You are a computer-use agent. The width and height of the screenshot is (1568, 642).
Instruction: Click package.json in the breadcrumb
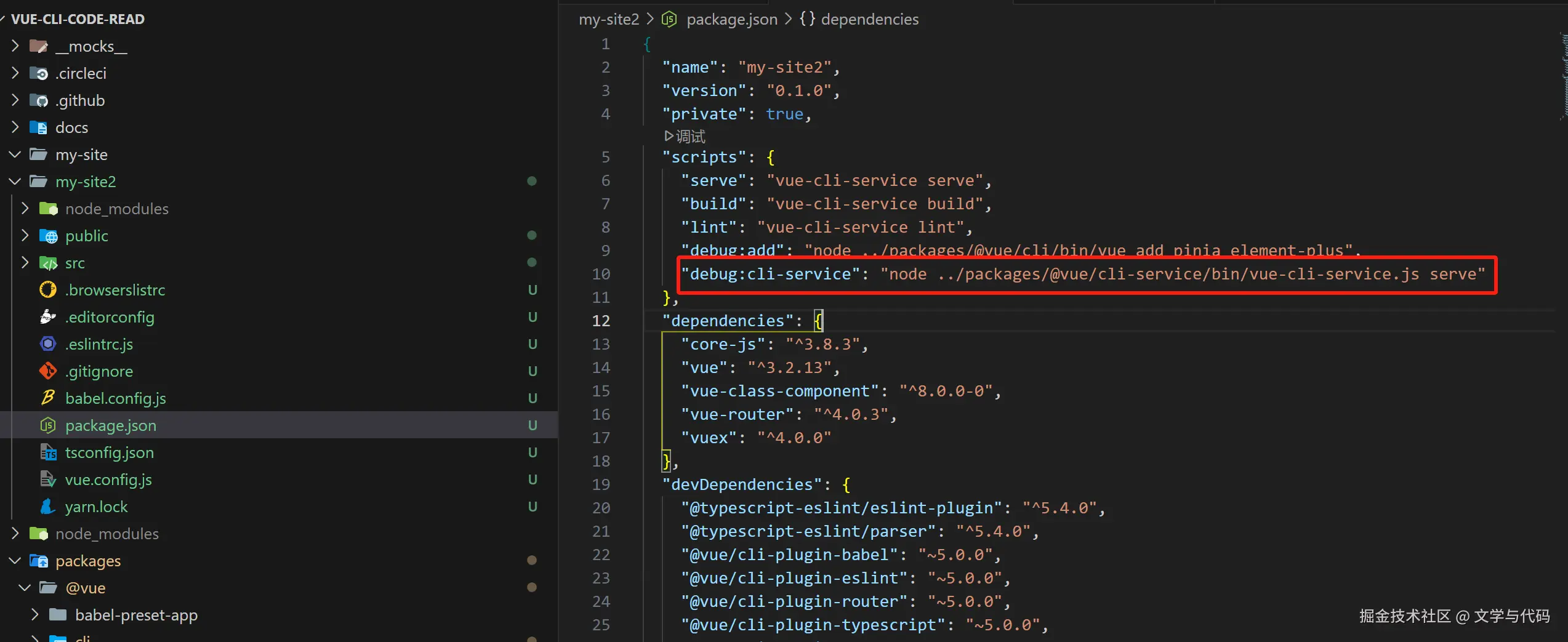(732, 20)
